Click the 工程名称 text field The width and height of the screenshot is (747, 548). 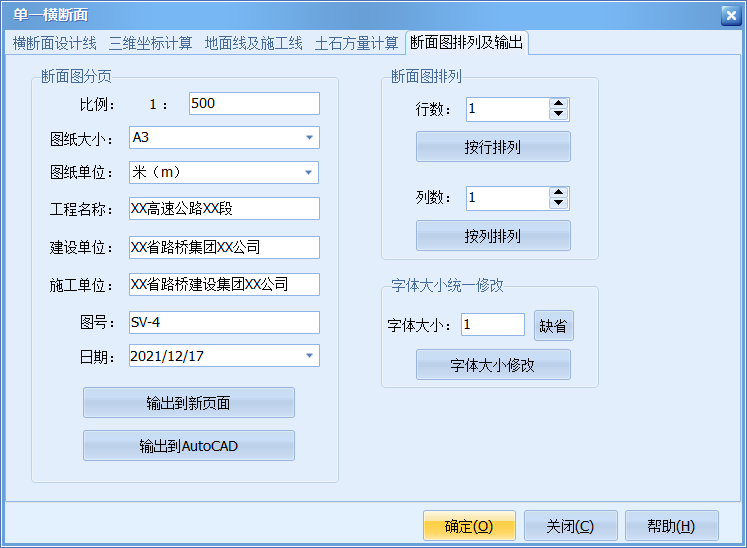click(x=224, y=208)
